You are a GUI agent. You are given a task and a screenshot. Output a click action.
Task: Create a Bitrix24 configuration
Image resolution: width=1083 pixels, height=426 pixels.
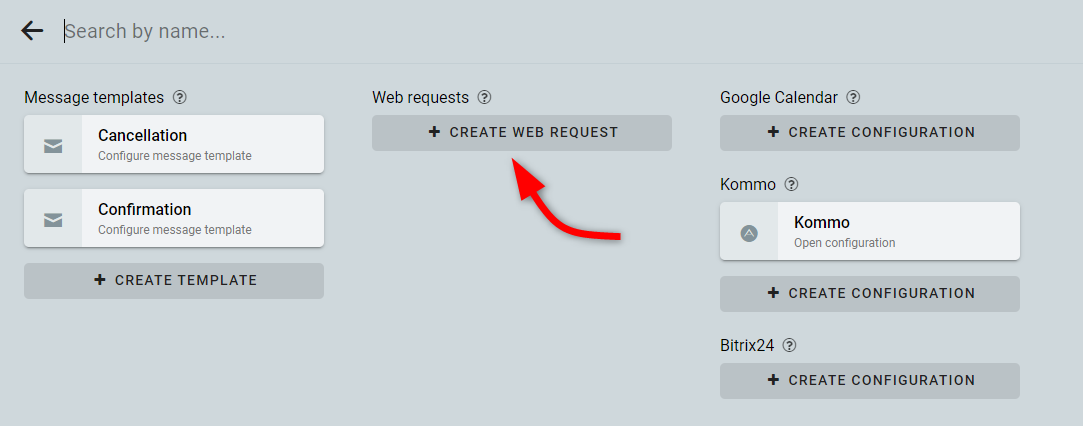870,380
